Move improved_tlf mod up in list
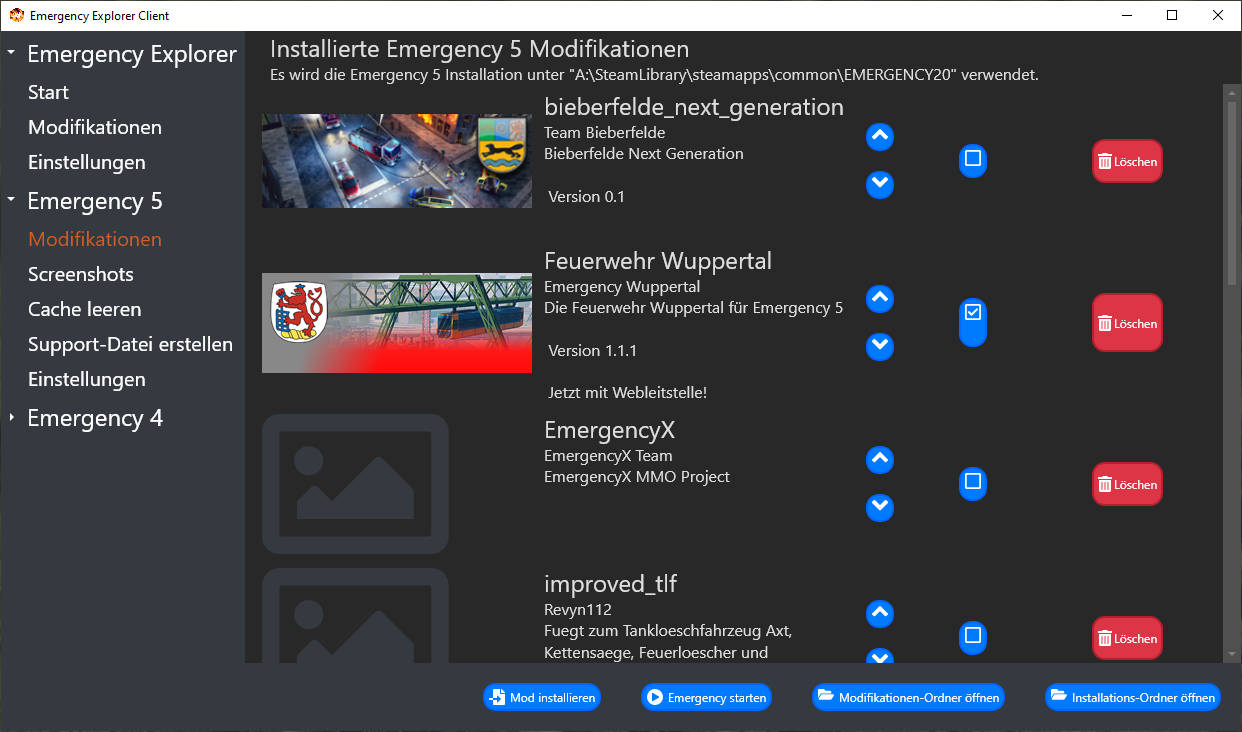 click(879, 613)
